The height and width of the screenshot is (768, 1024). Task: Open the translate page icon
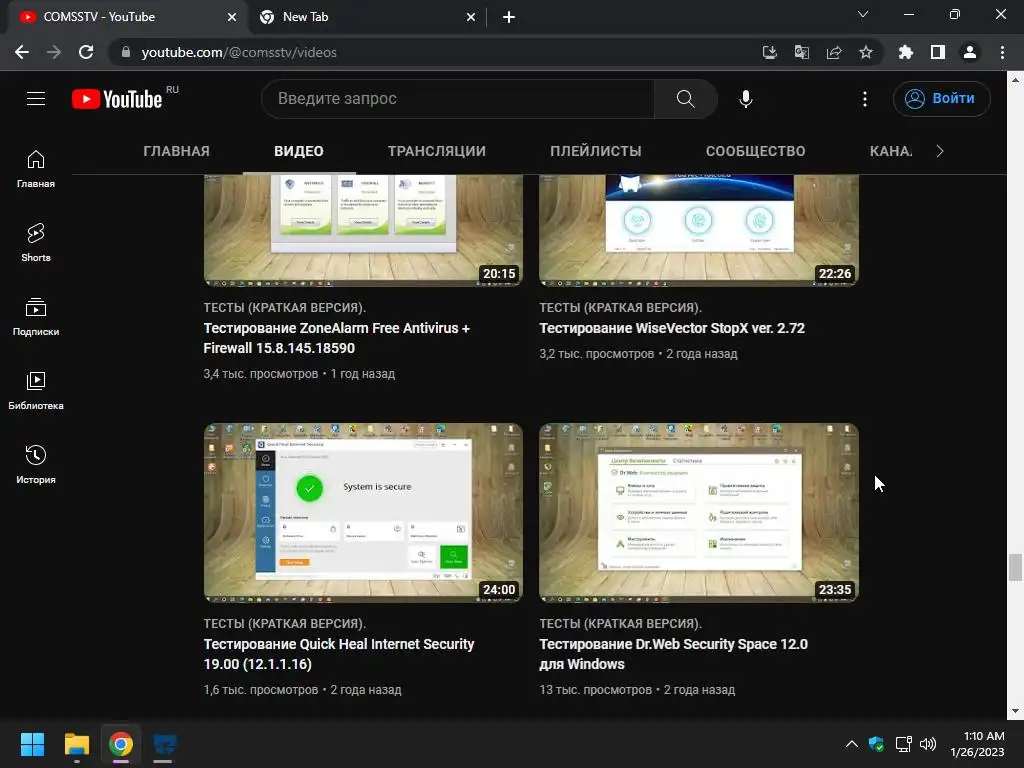click(801, 52)
